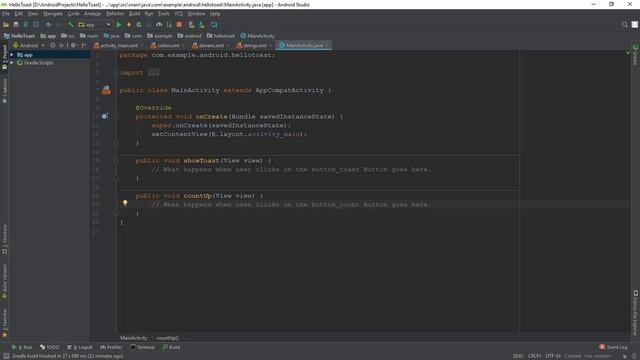Expand the folded import statement
Viewport: 640px width, 360px height.
153,73
